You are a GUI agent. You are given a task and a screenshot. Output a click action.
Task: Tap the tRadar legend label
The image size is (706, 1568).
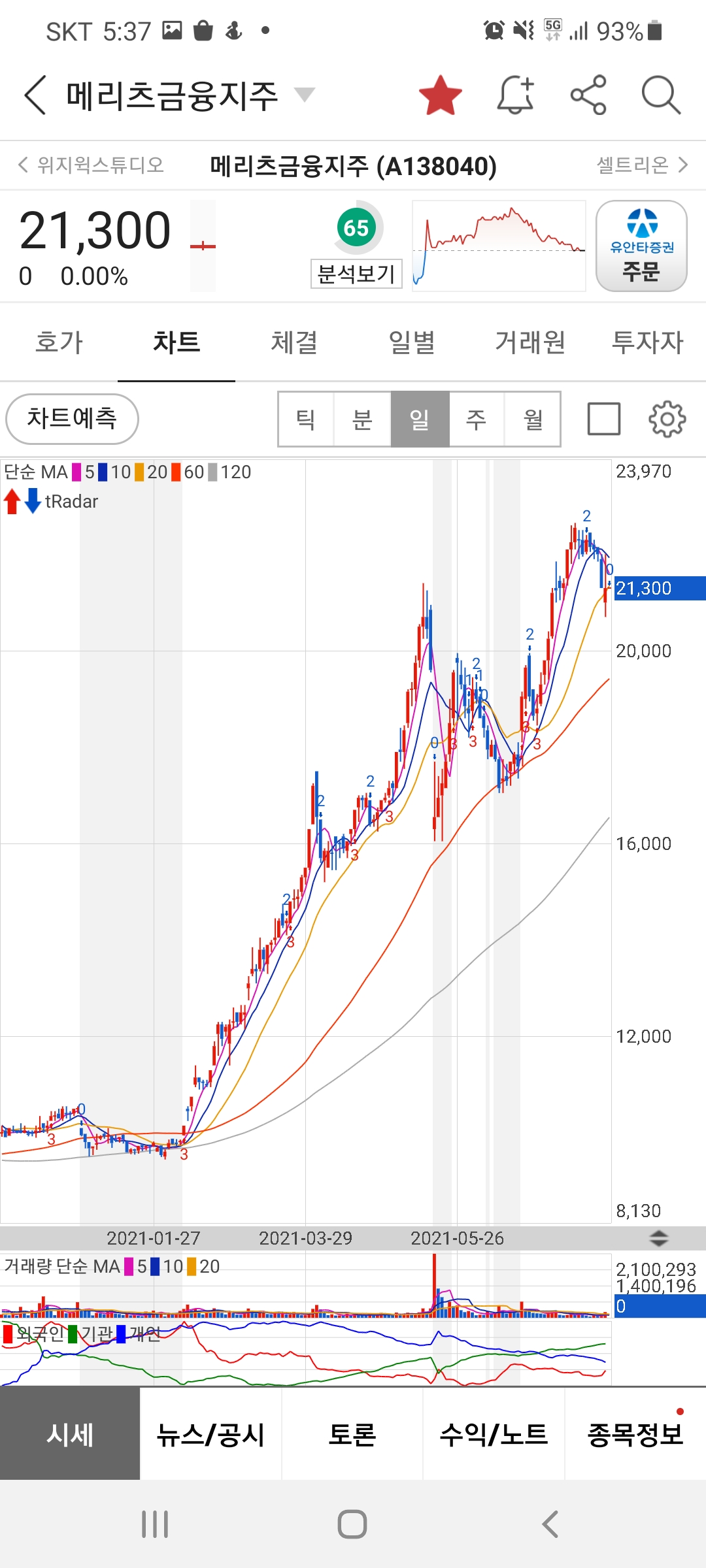click(71, 502)
